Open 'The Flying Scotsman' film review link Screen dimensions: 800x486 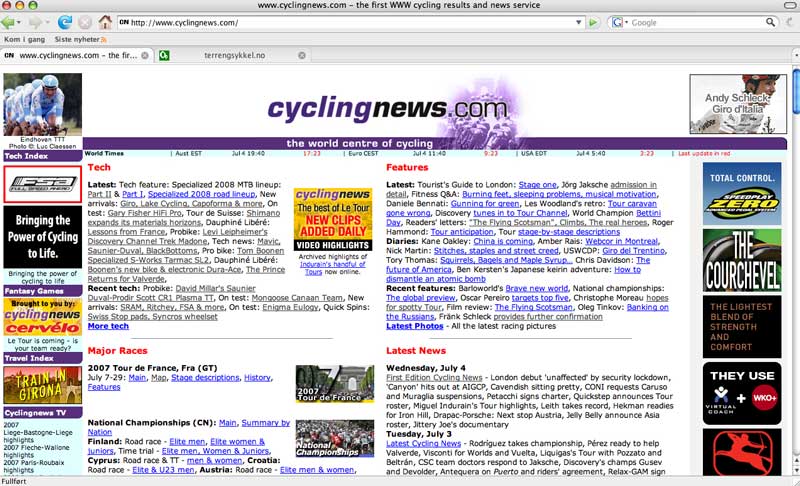(x=533, y=308)
